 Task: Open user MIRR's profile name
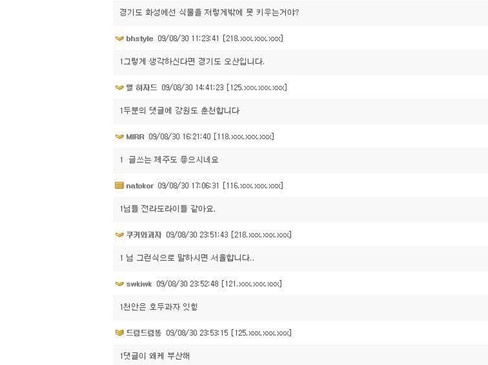coord(135,137)
